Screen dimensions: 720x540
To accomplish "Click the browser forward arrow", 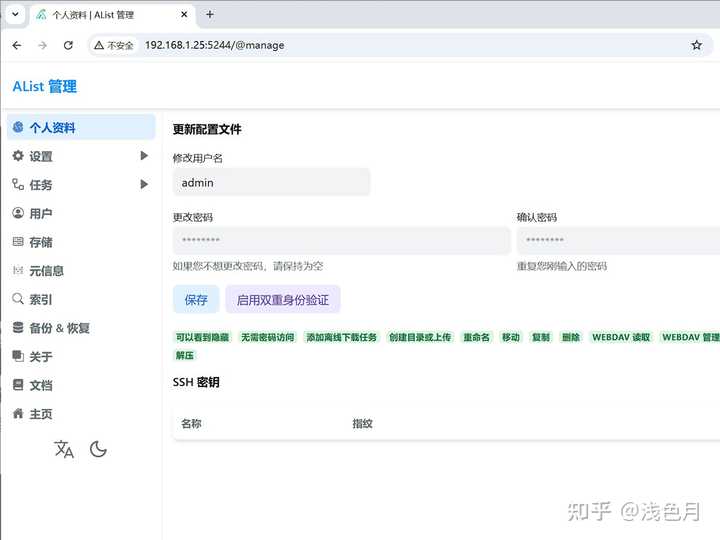I will [43, 45].
